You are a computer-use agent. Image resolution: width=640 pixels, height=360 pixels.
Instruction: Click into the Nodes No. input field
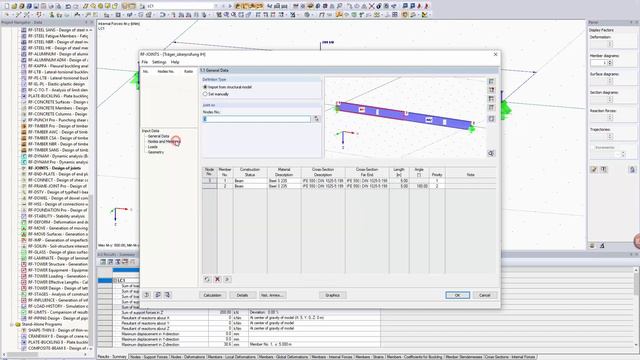(x=257, y=119)
